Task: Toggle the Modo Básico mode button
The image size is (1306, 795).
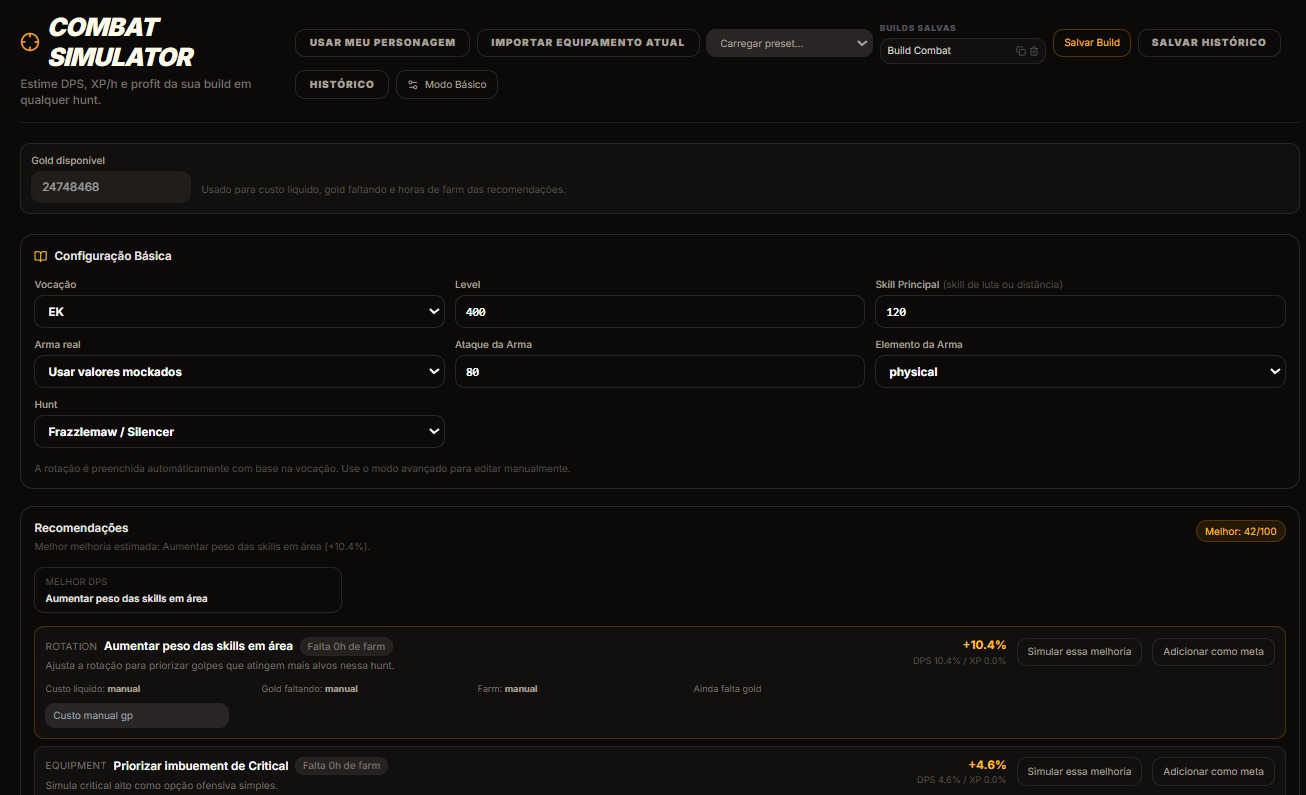Action: pos(447,85)
